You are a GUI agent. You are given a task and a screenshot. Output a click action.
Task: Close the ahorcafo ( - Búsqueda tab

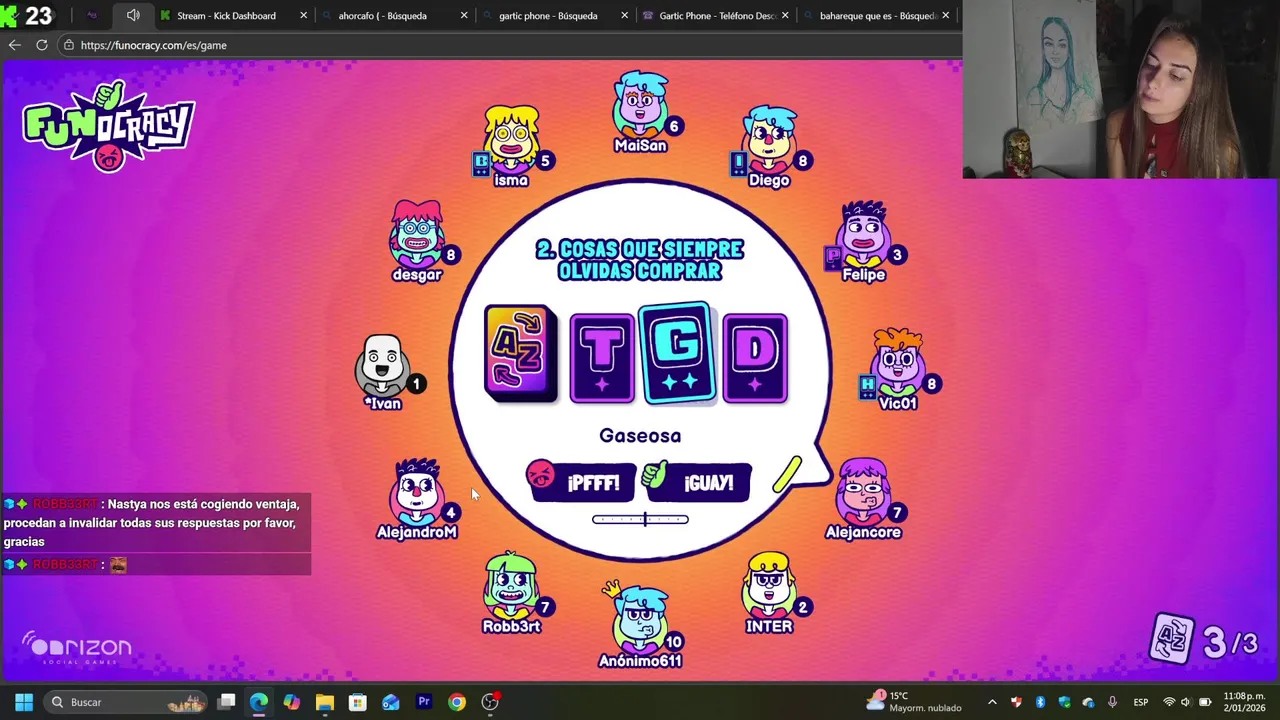point(464,15)
